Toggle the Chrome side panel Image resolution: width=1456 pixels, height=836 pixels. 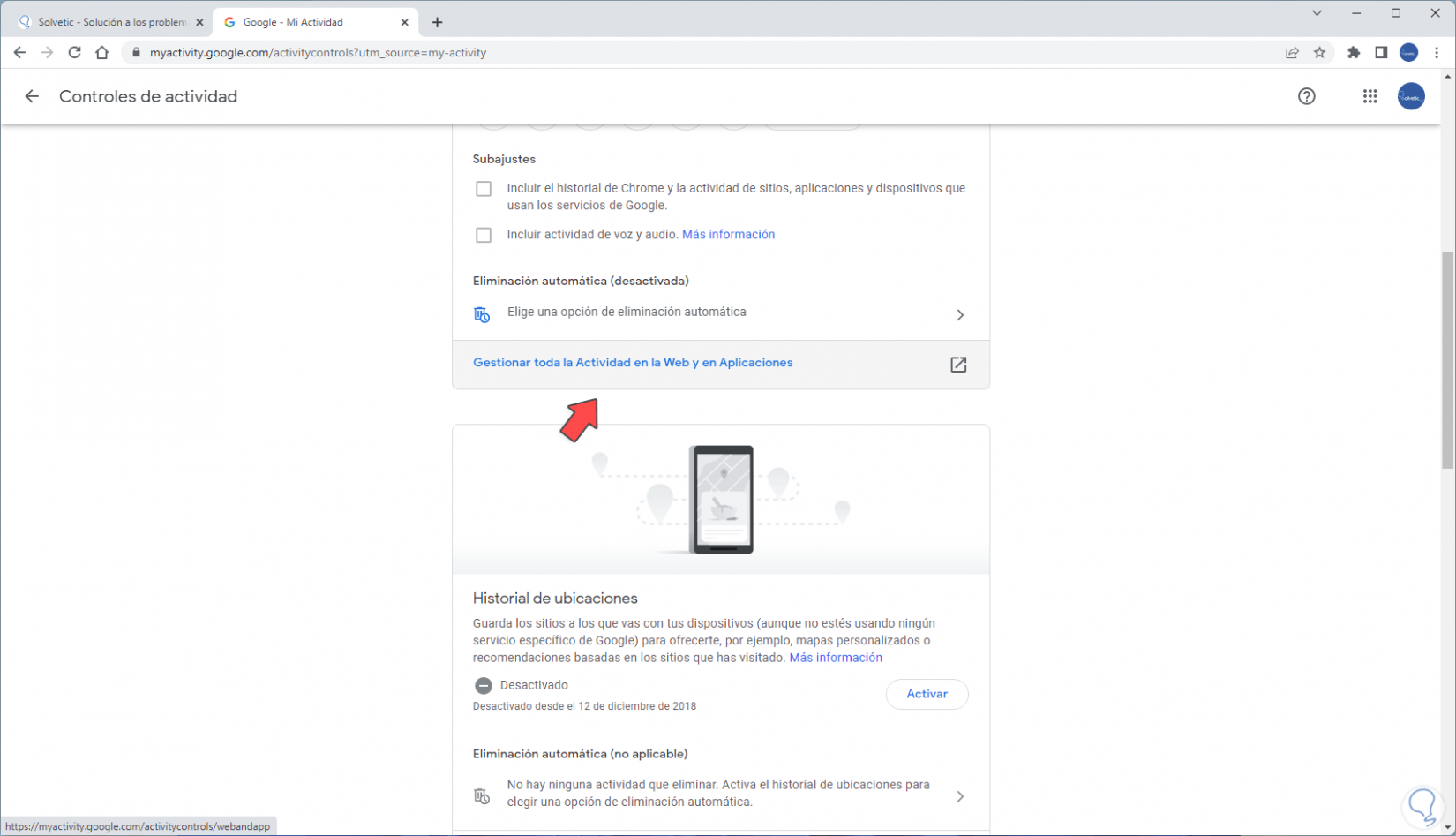1381,53
